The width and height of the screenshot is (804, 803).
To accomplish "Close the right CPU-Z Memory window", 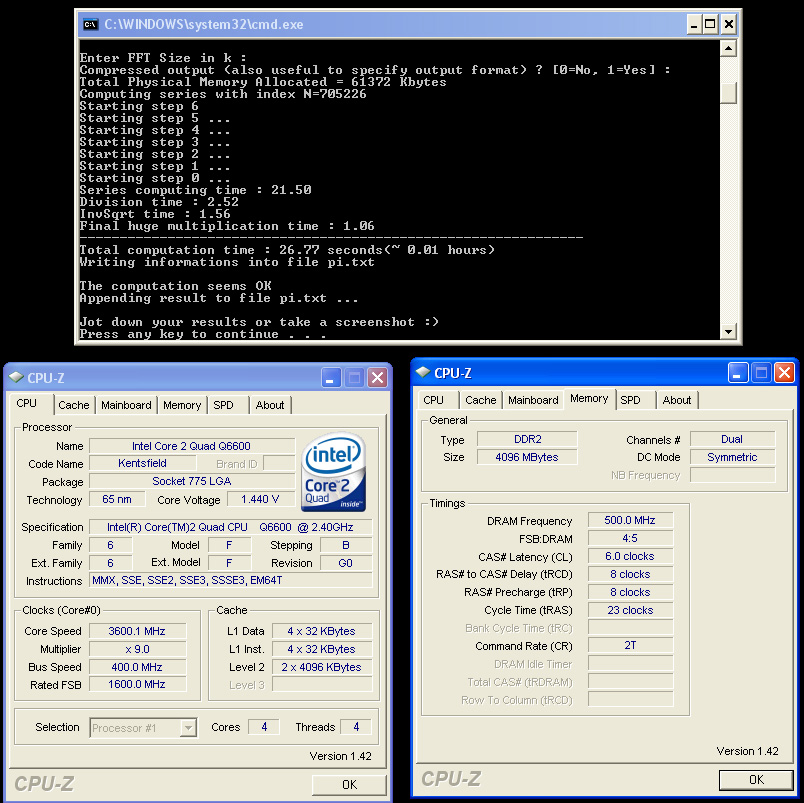I will [785, 373].
